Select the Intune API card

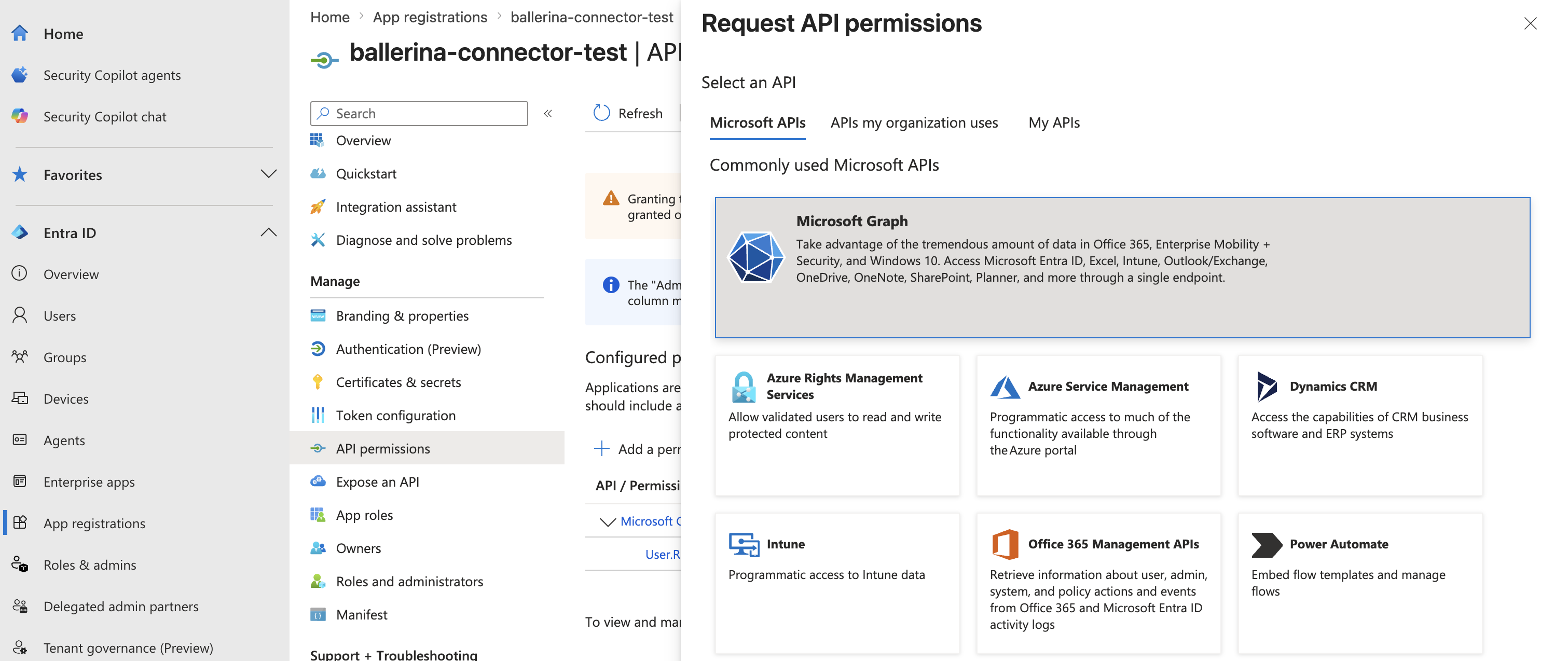837,583
